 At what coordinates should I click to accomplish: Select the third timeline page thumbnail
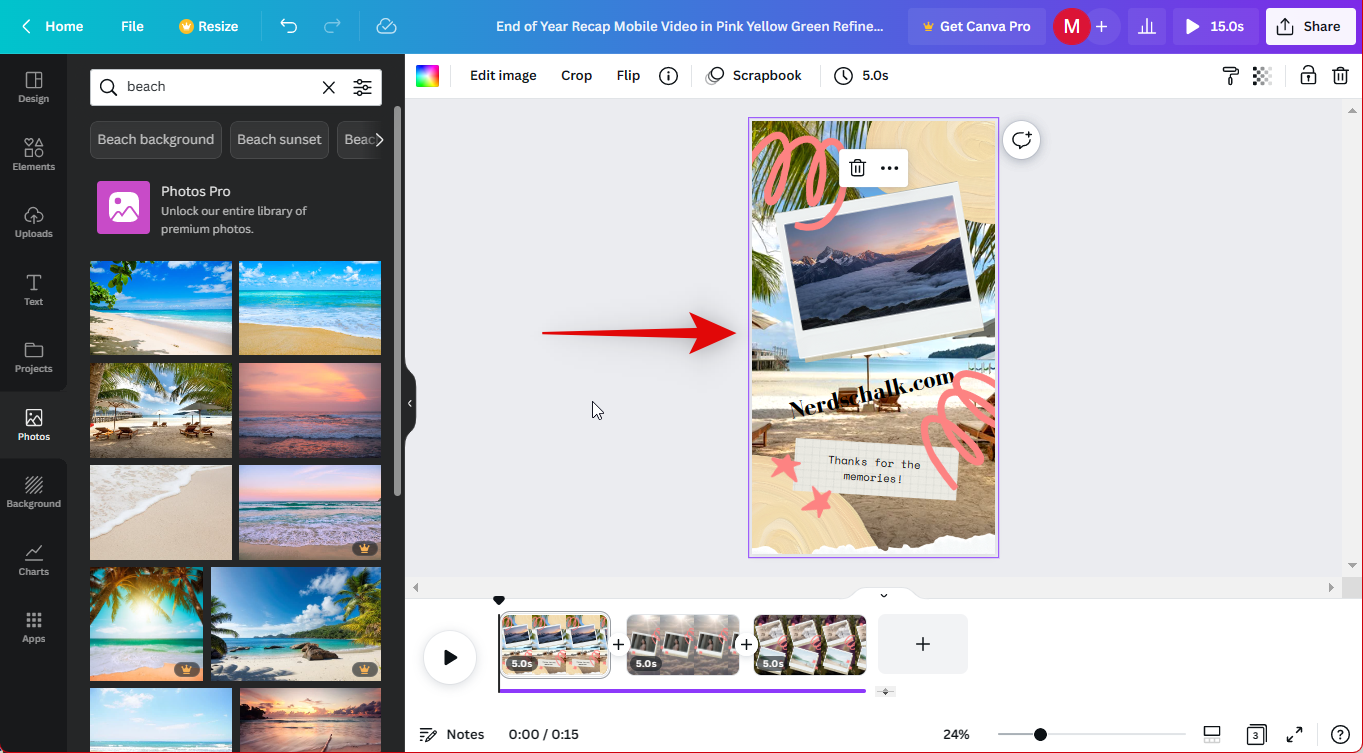(x=810, y=645)
